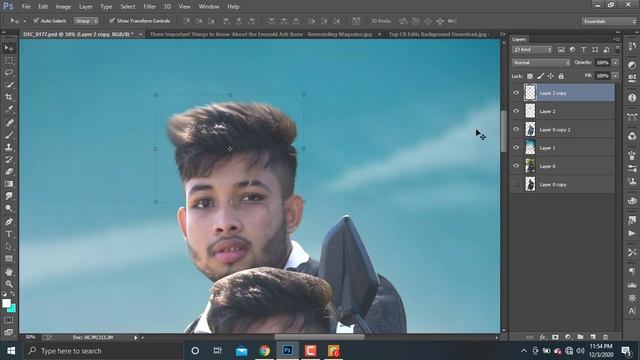The width and height of the screenshot is (640, 360).
Task: Select the Eyedropper tool
Action: [9, 109]
